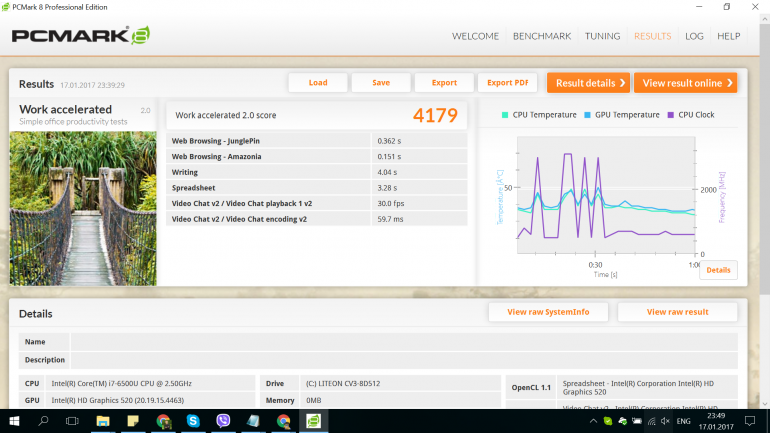
Task: Open File Explorer from taskbar
Action: [103, 421]
